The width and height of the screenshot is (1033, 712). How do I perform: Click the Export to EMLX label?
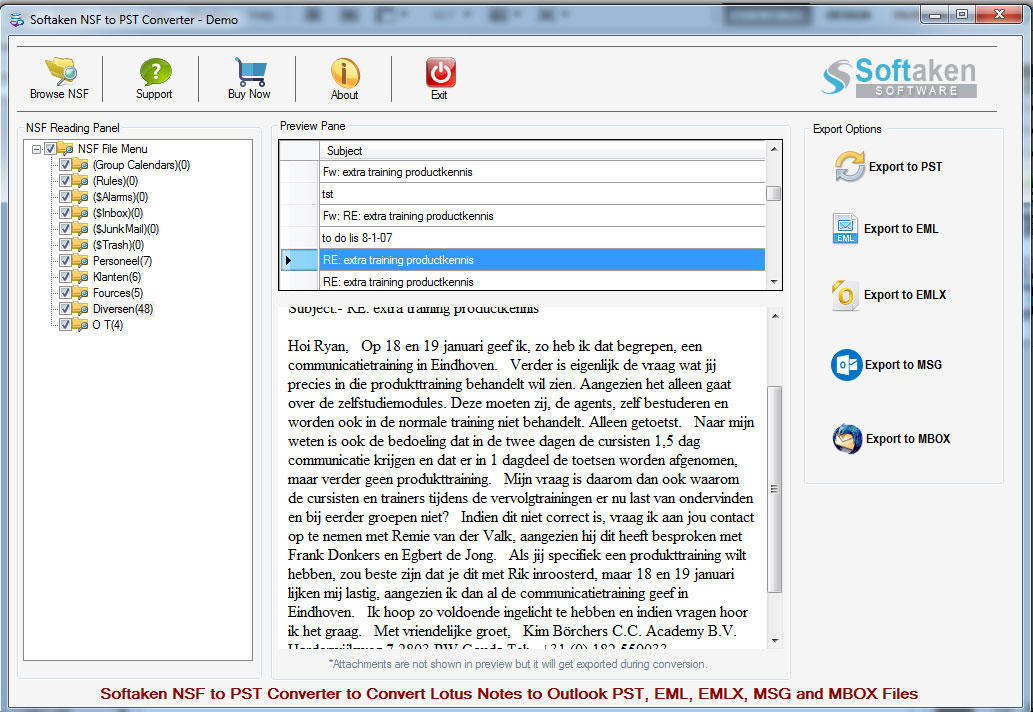click(905, 294)
